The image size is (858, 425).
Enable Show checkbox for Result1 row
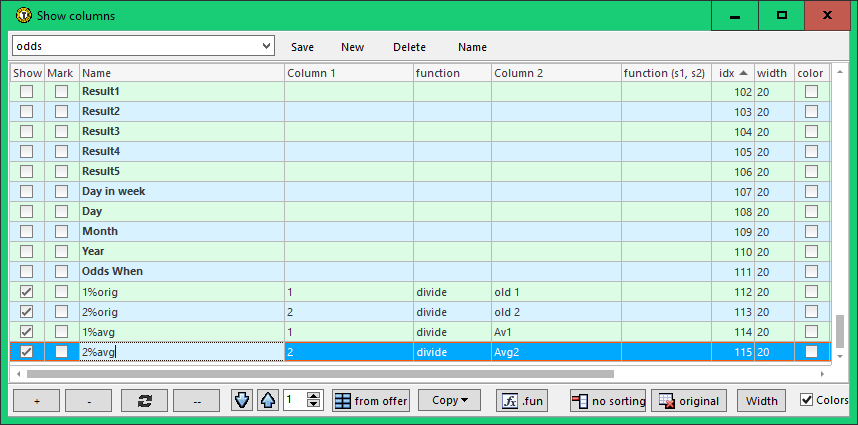tap(27, 91)
